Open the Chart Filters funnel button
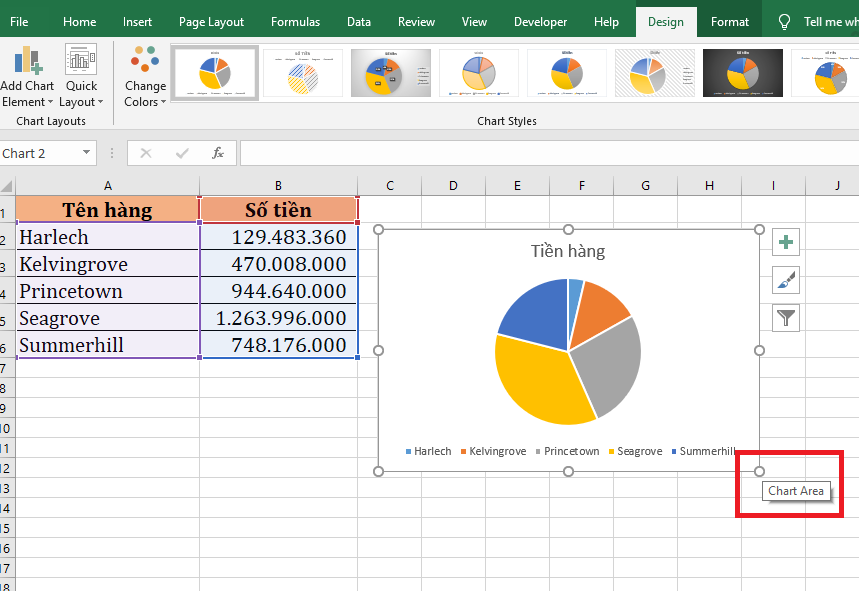Screen dimensions: 859x591 787,318
